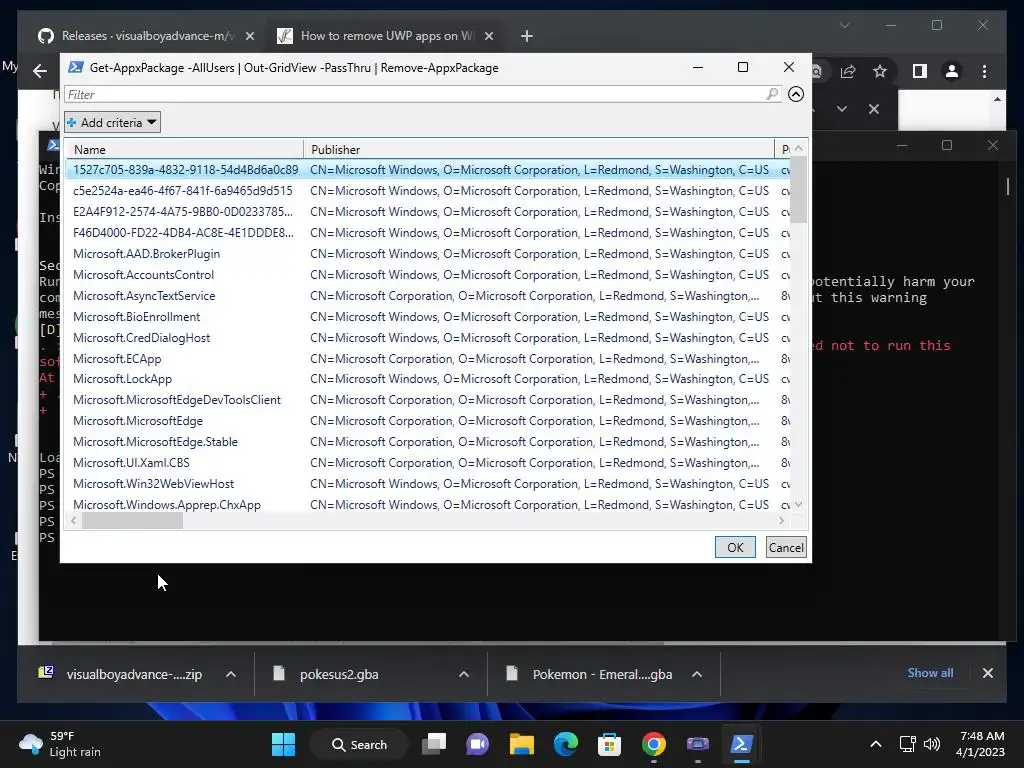
Task: Select row Microsoft.MicrosoftEdgeDevToolsClient
Action: pos(428,400)
